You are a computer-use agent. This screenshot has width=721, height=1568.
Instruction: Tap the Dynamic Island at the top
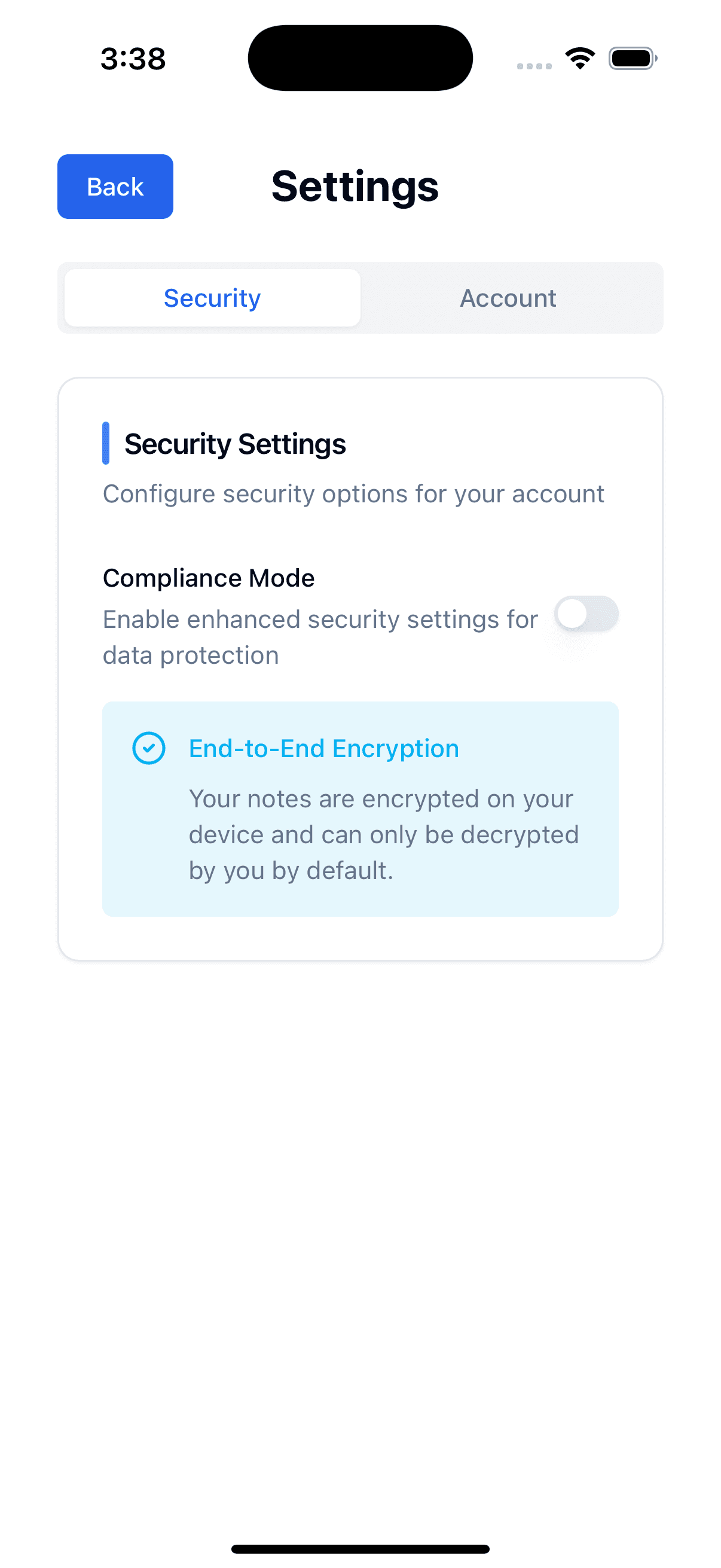coord(360,58)
